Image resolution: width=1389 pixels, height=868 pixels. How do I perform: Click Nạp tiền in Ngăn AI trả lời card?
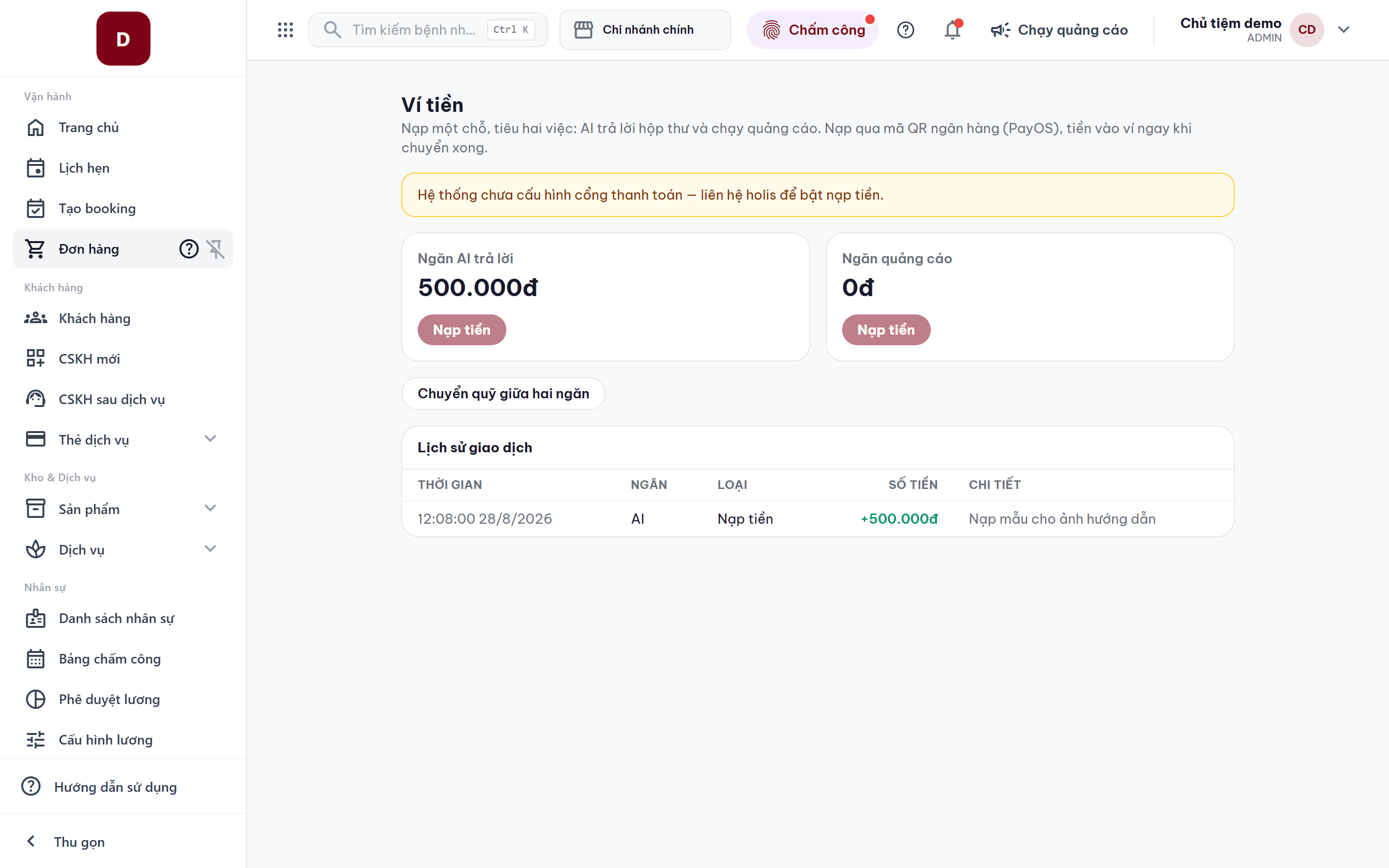[x=462, y=329]
